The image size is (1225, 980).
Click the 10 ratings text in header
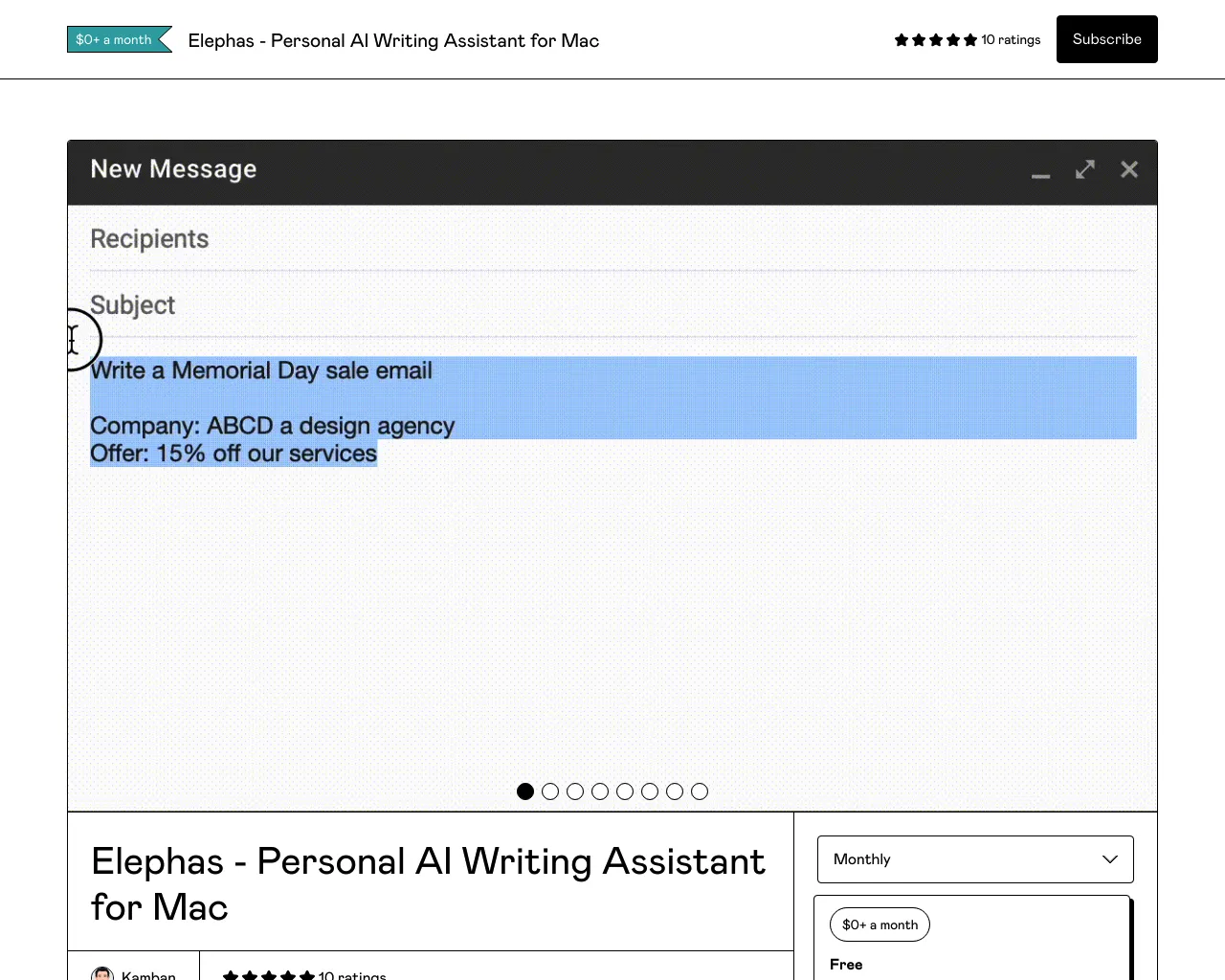[1011, 40]
